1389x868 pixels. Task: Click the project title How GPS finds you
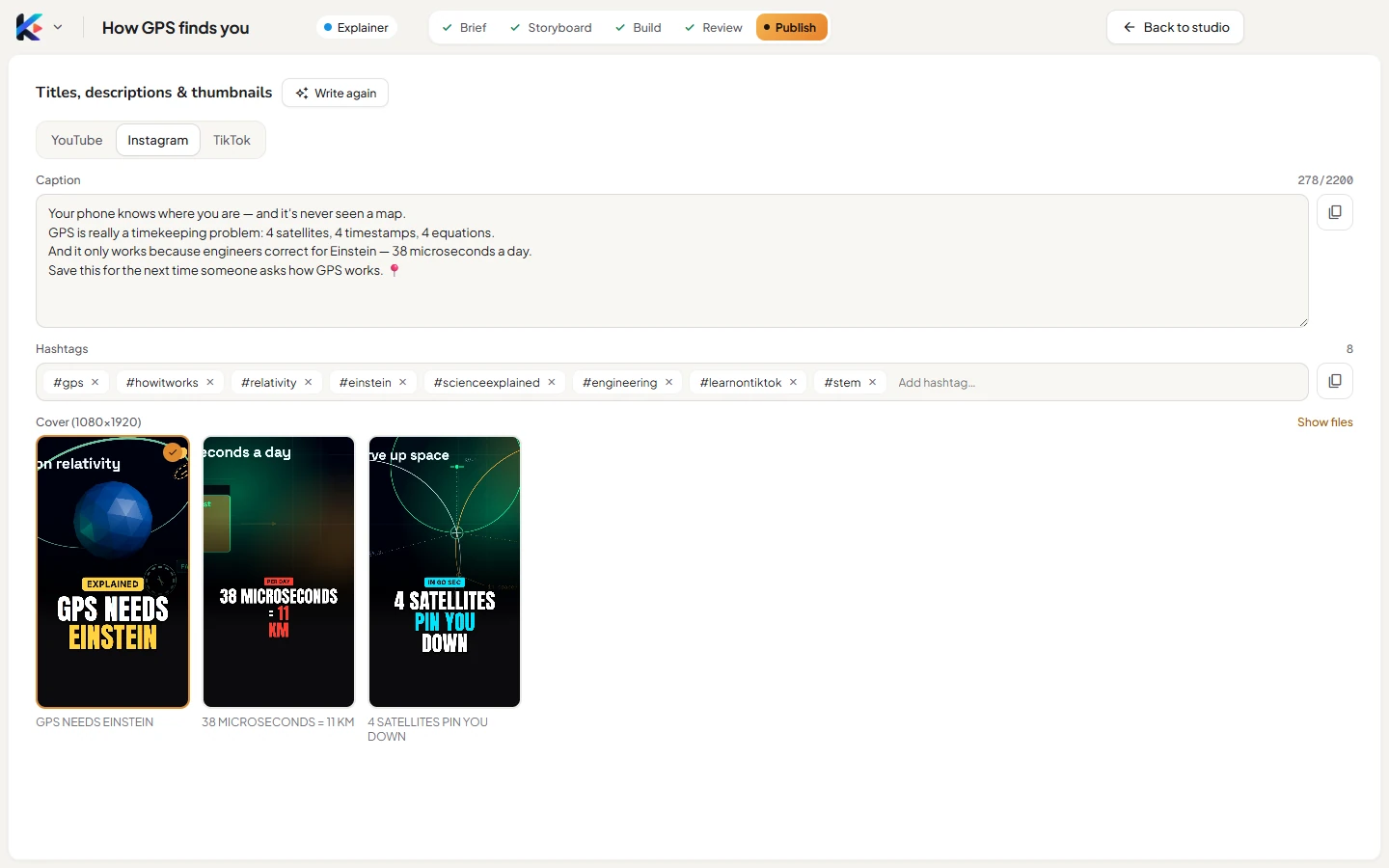point(176,28)
